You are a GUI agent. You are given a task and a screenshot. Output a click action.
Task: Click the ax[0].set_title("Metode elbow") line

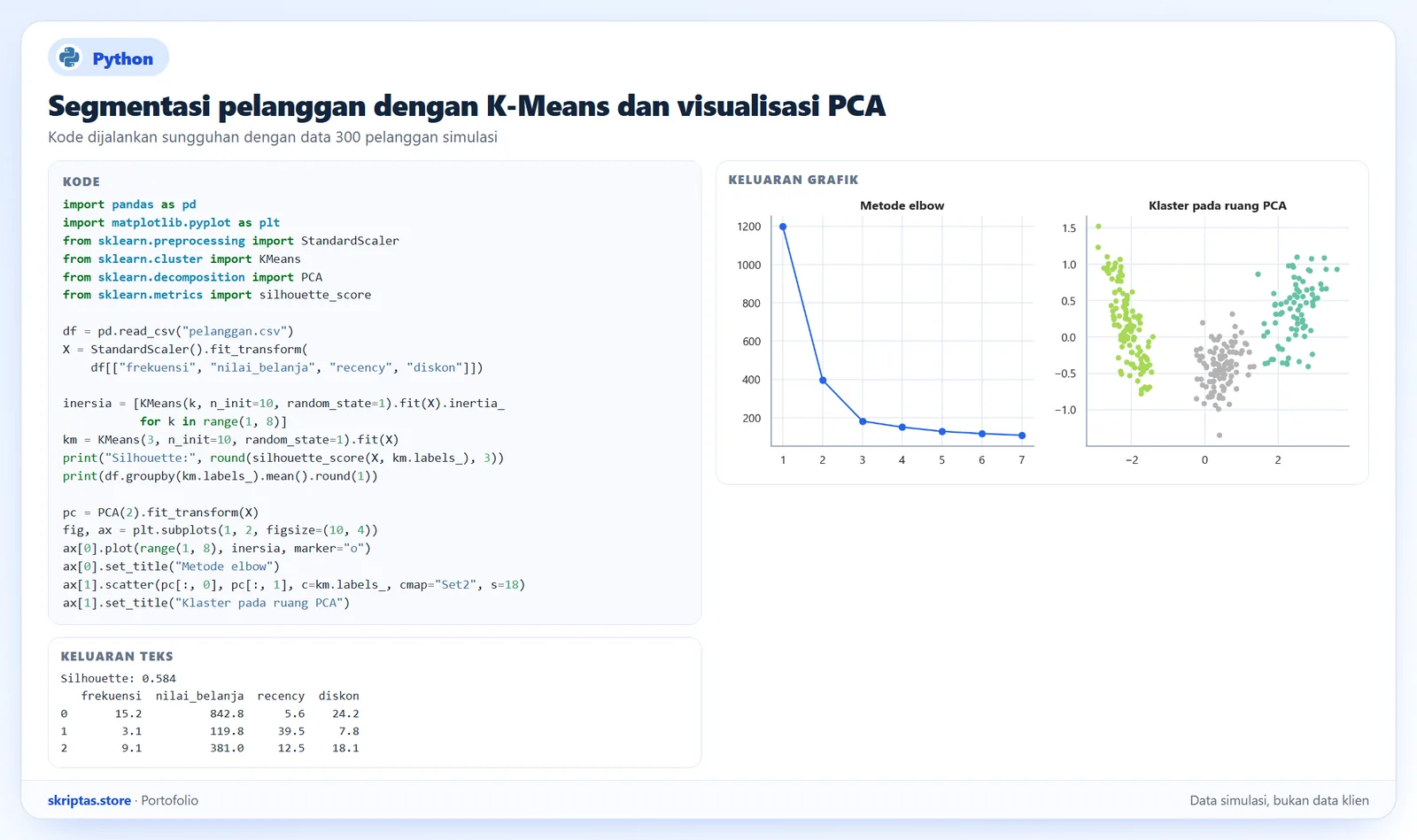click(x=171, y=566)
